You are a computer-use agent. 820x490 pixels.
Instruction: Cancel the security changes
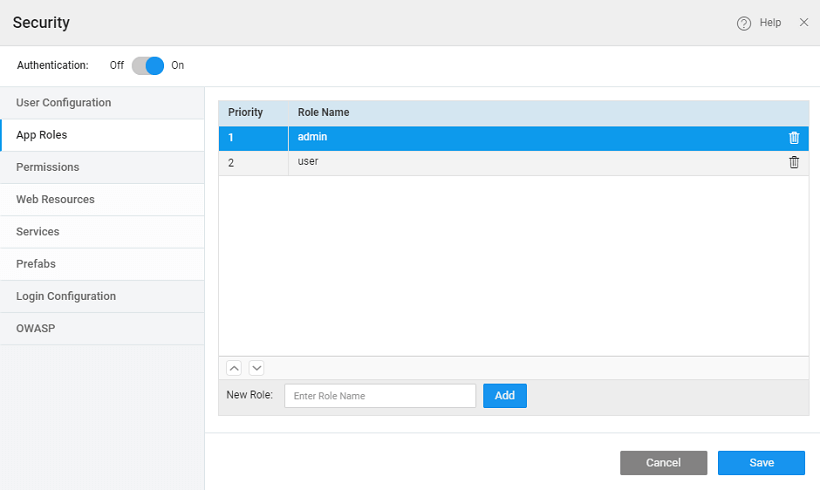point(663,463)
